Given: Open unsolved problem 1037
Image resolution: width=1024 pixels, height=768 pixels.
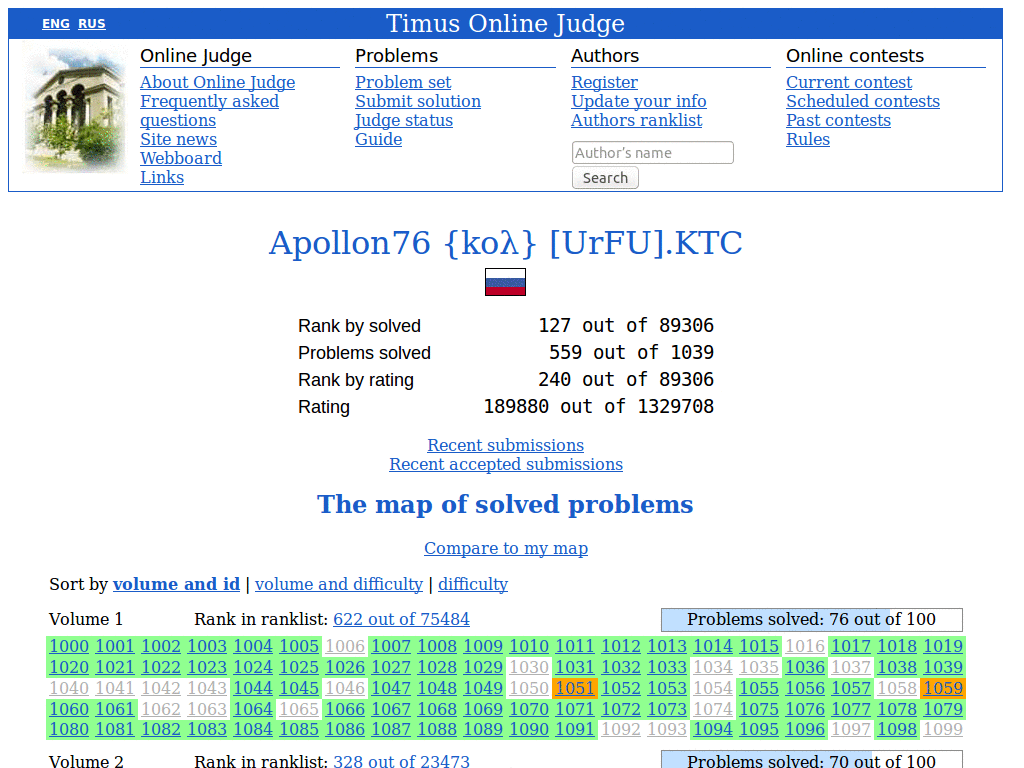Looking at the screenshot, I should (851, 667).
